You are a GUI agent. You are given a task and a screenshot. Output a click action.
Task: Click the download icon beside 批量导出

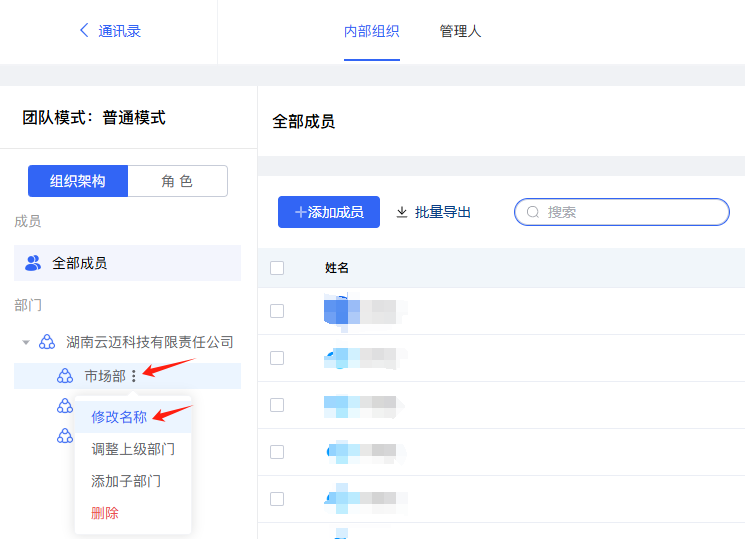click(402, 212)
